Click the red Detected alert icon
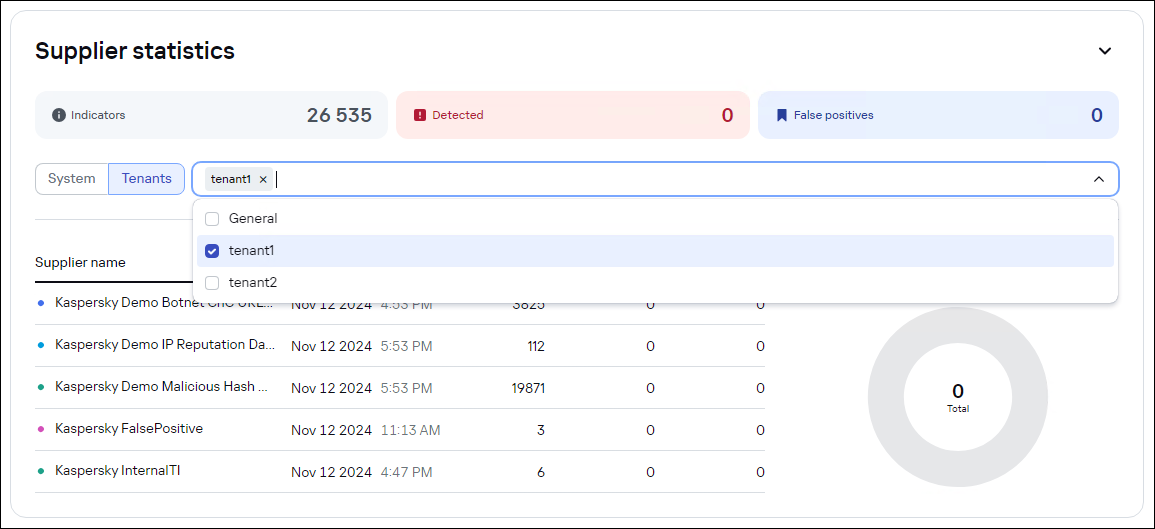This screenshot has height=529, width=1155. point(420,115)
